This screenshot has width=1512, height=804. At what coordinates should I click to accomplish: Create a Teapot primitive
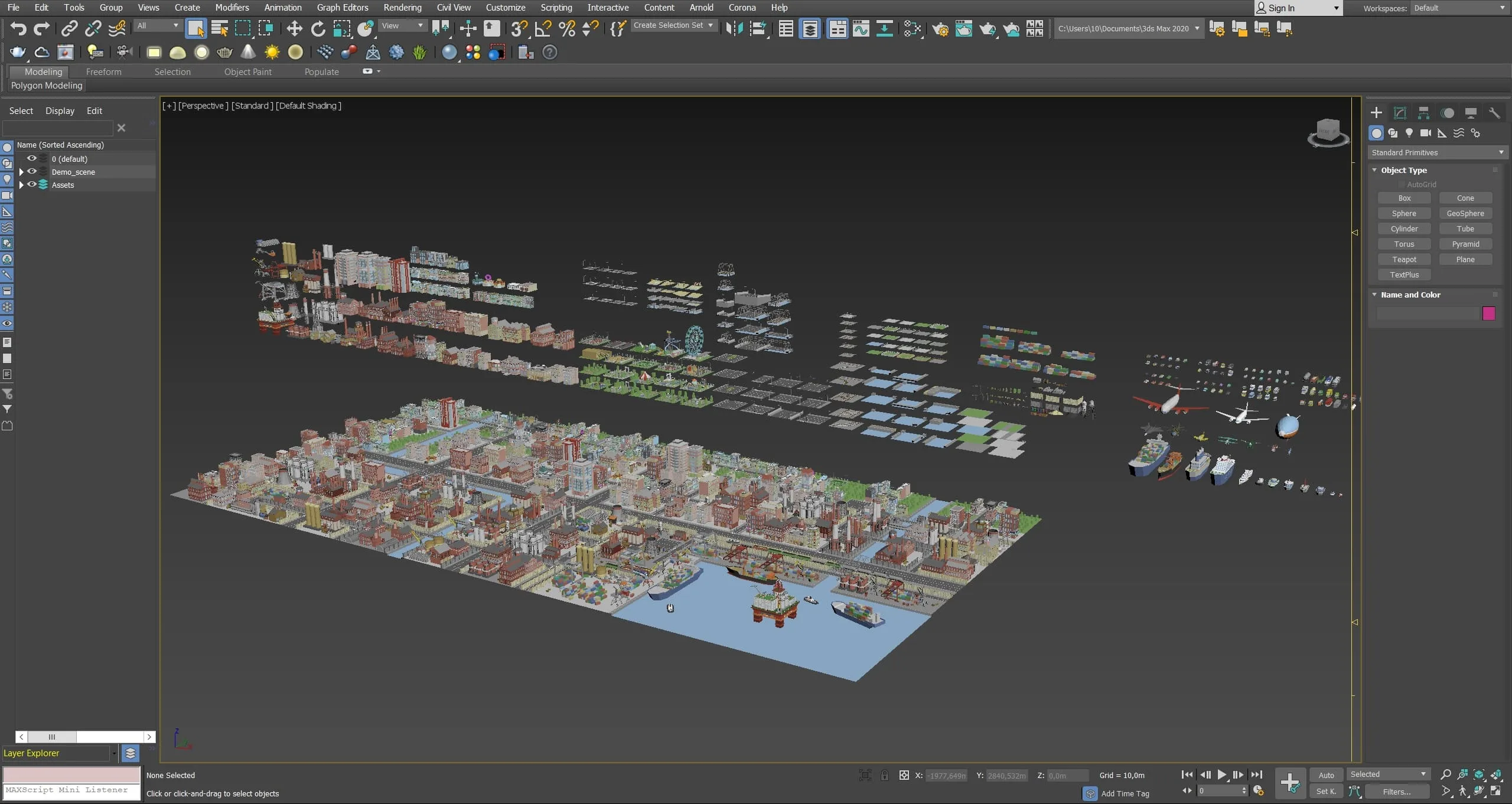point(1404,259)
